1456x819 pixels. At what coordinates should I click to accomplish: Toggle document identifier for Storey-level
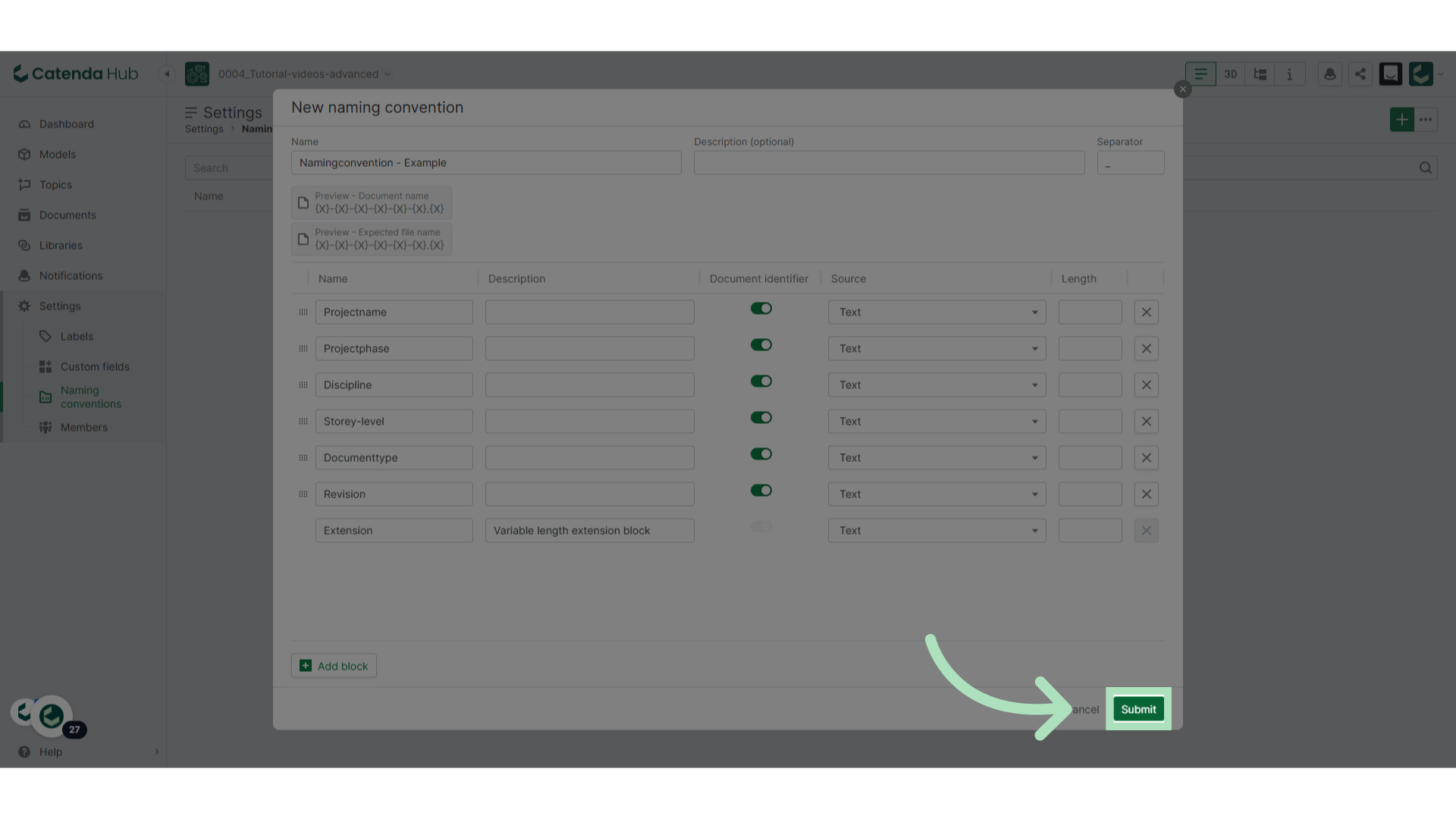coord(761,417)
